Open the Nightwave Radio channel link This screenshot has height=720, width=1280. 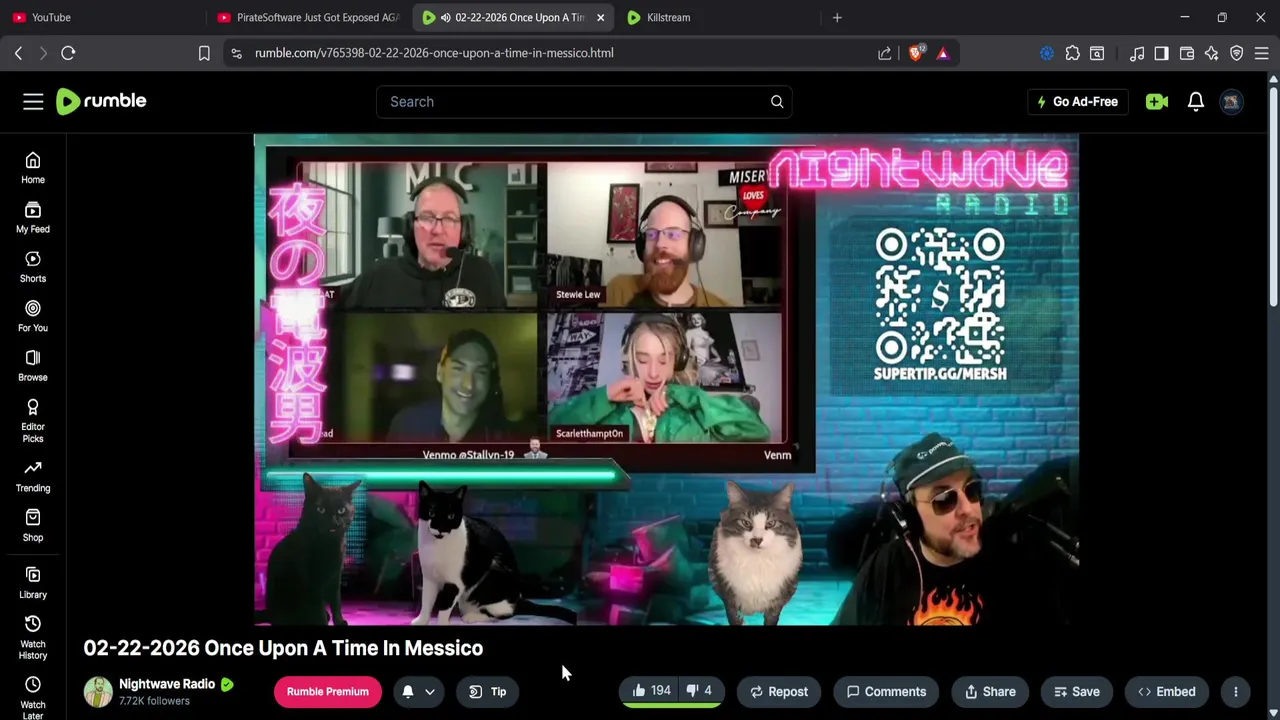coord(167,684)
